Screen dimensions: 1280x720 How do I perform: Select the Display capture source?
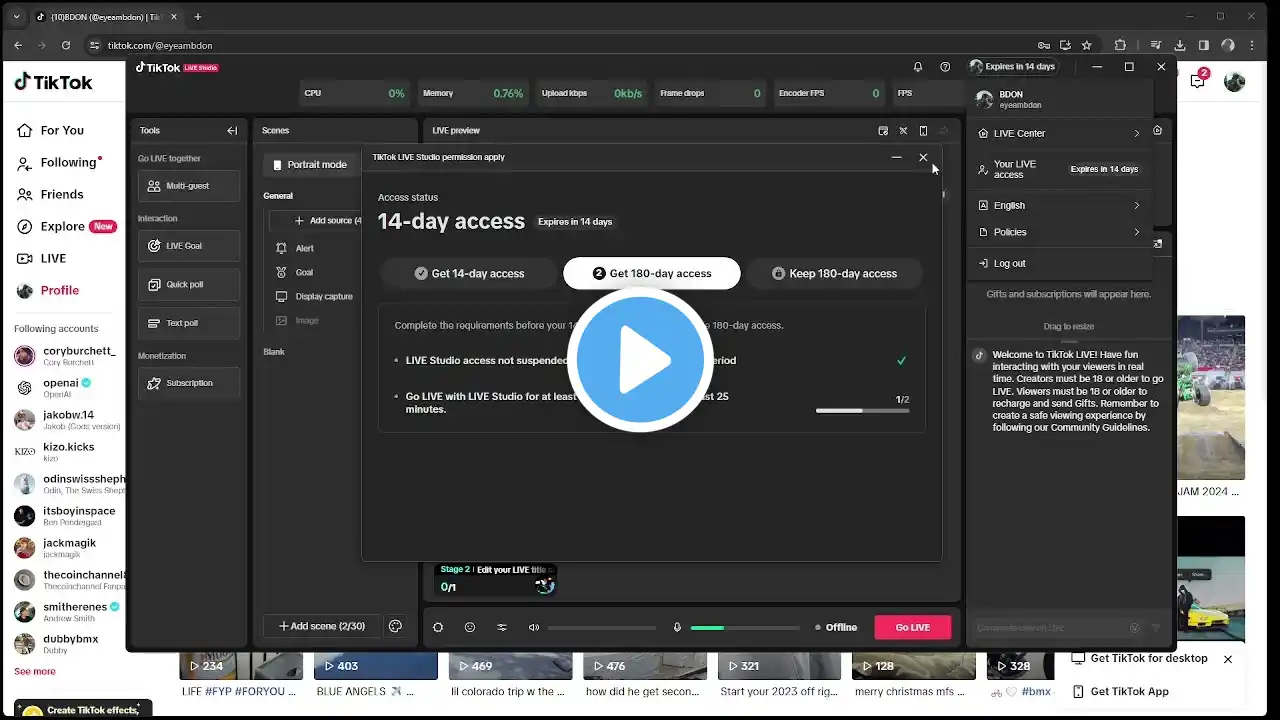coord(314,296)
